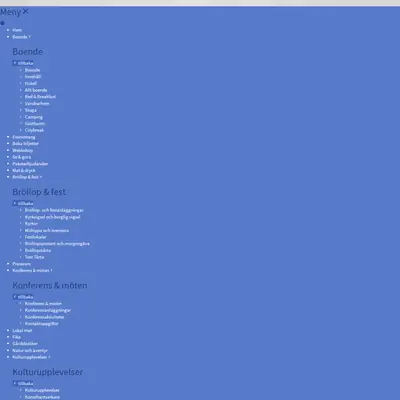
Task: Expand the Bröllop & fest menu entry
Action: pyautogui.click(x=27, y=177)
